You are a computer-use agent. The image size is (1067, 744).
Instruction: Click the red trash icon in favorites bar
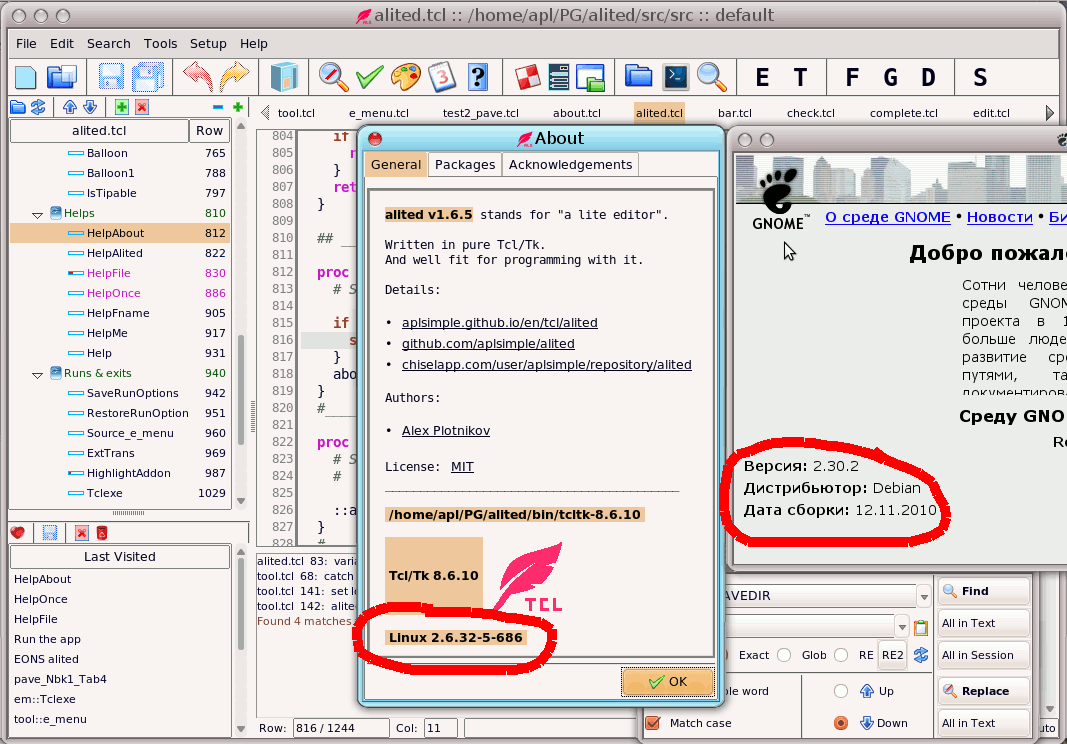tap(101, 533)
